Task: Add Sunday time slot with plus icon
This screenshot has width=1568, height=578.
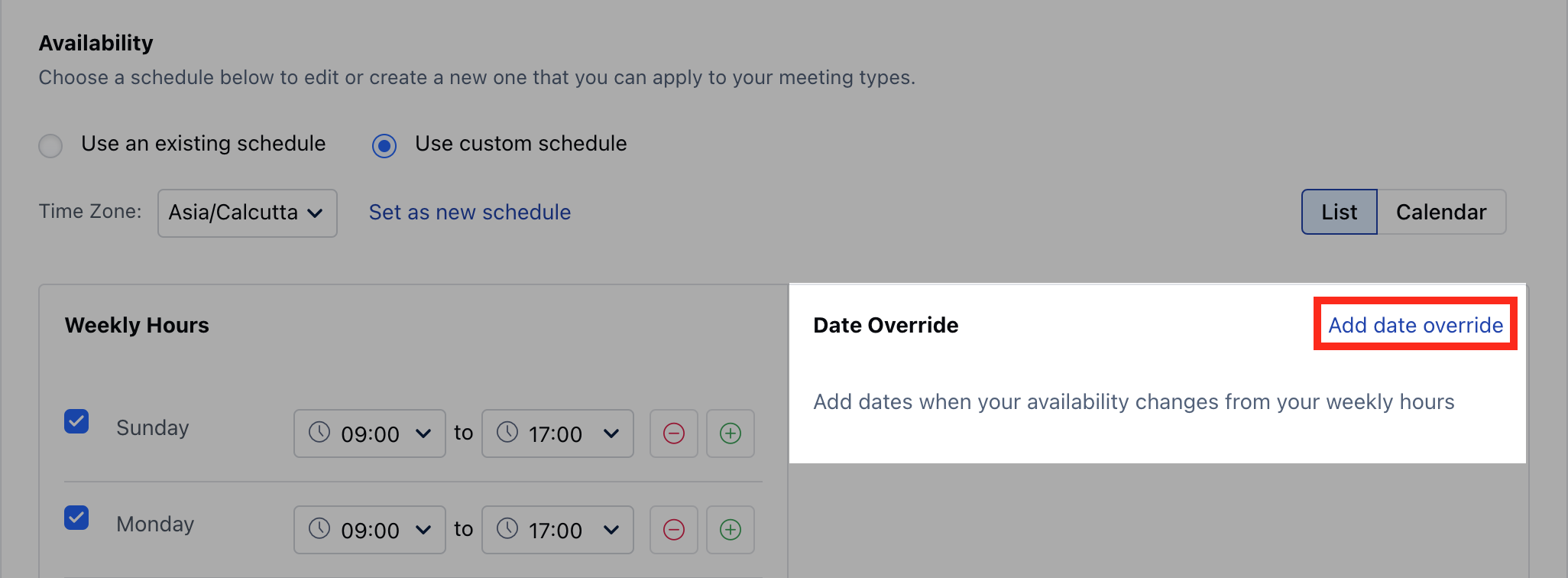Action: click(x=731, y=433)
